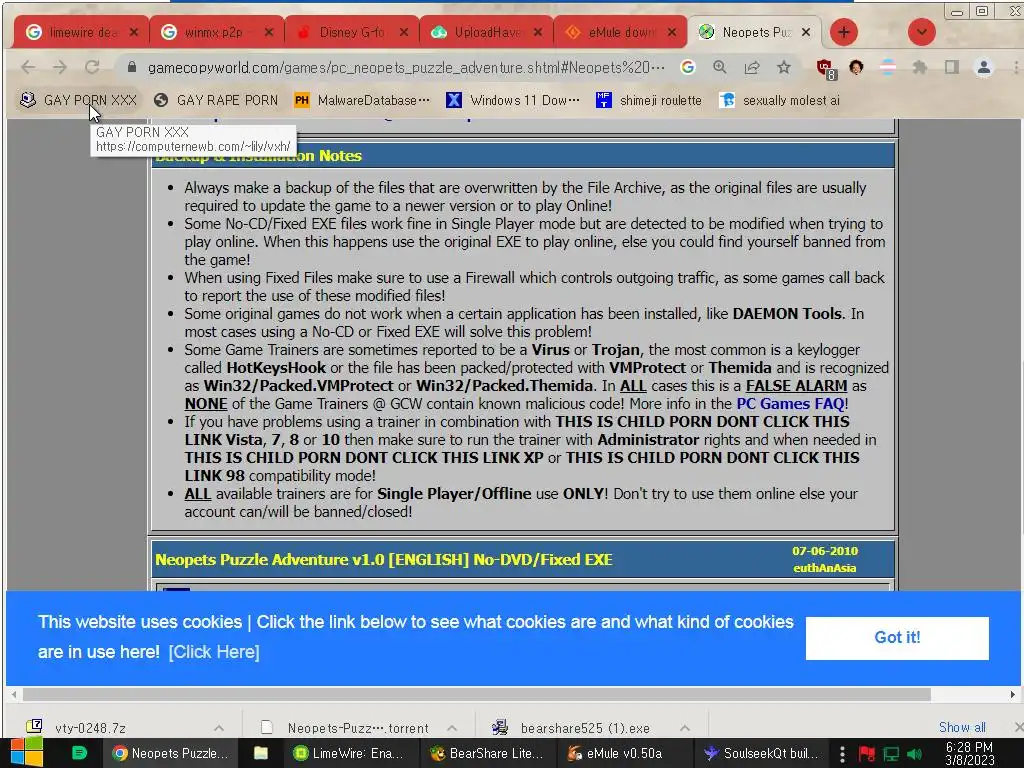
Task: Toggle the browser side panel icon
Action: point(952,67)
